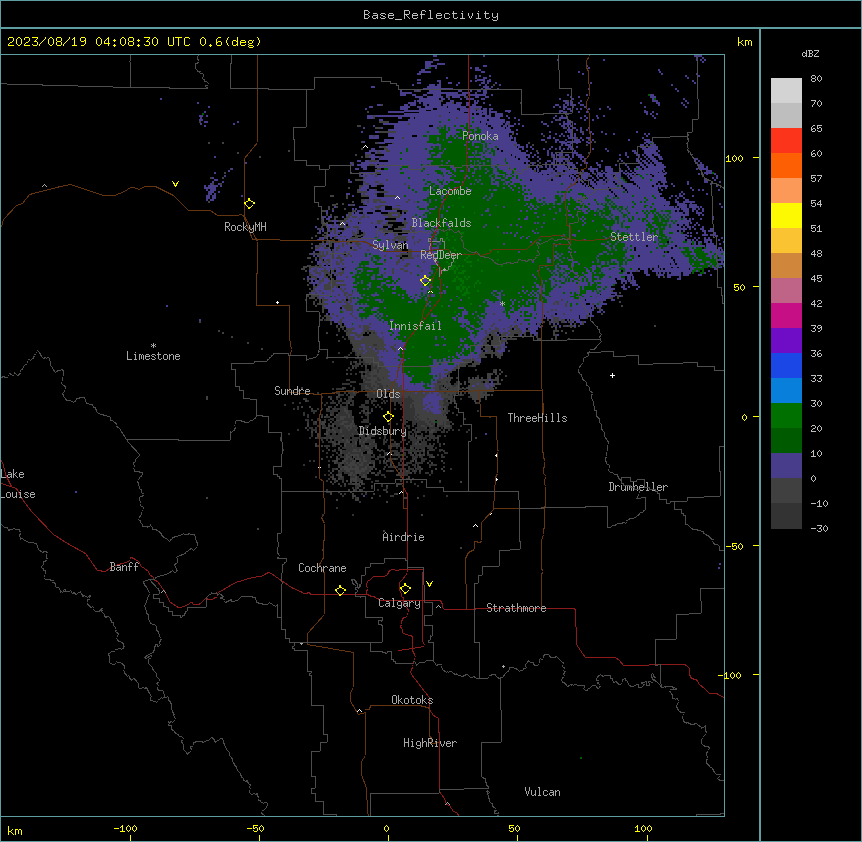Click the Stettler label
Image resolution: width=862 pixels, height=842 pixels.
(634, 237)
